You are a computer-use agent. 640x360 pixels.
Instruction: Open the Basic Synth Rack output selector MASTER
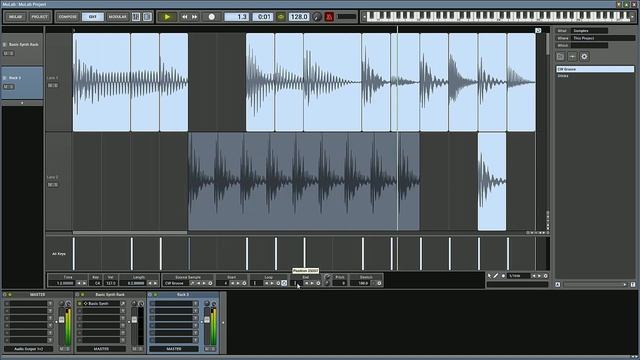pyautogui.click(x=101, y=349)
